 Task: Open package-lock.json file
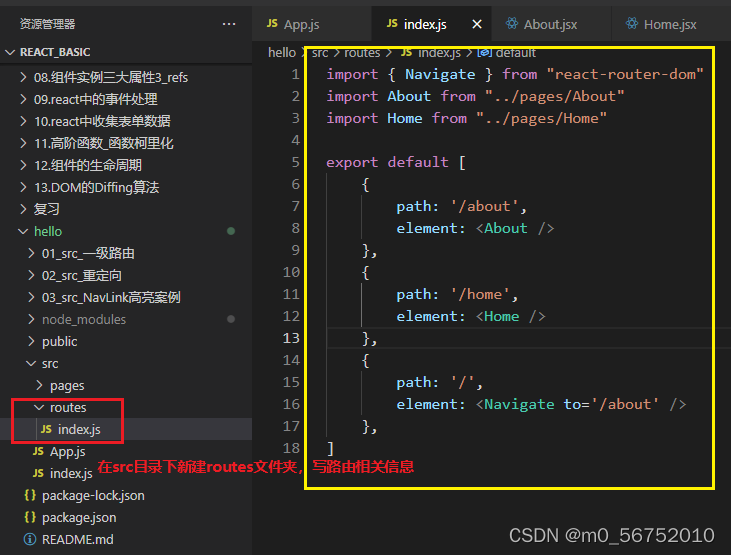pyautogui.click(x=93, y=495)
